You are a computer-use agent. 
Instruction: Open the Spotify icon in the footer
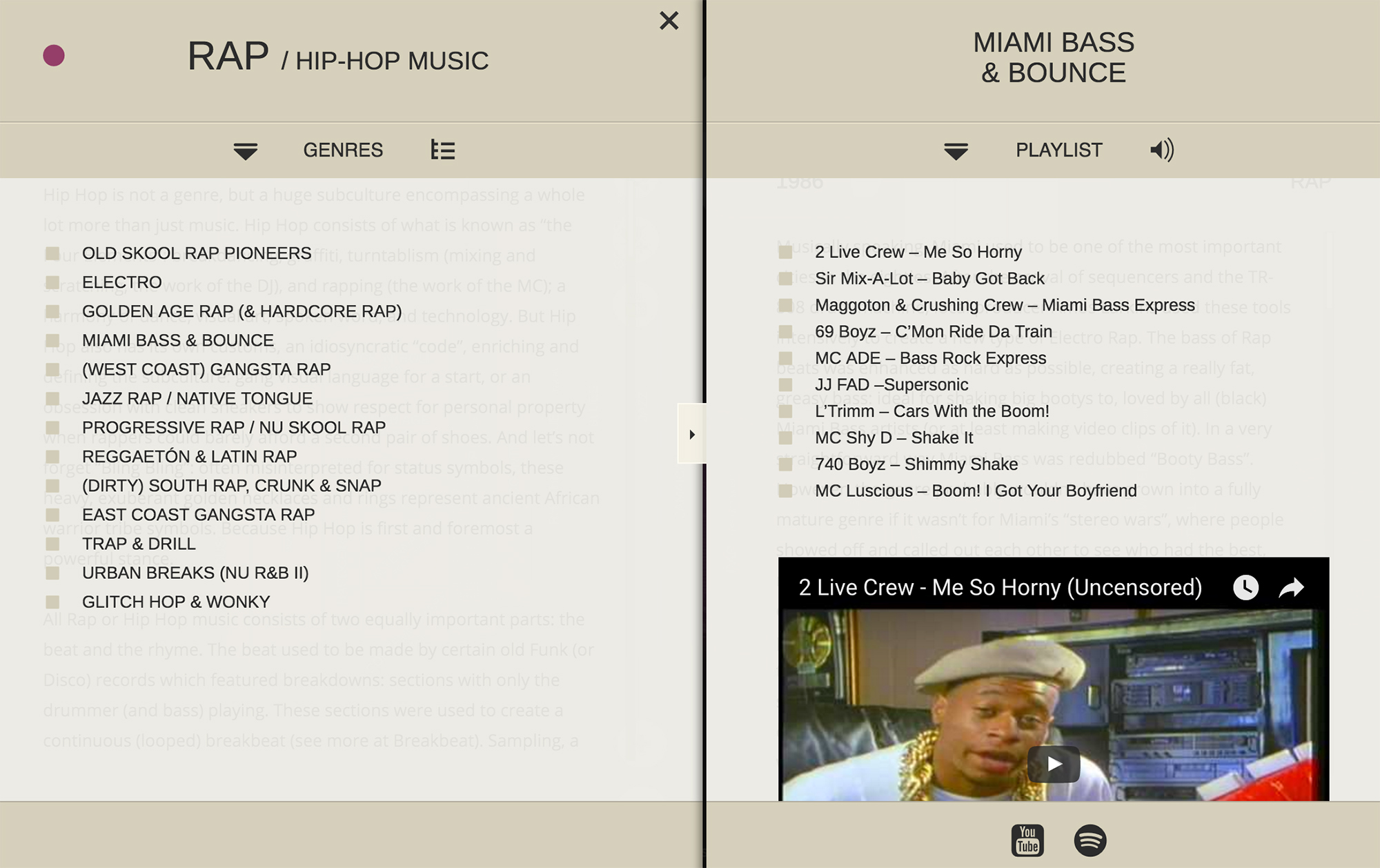1090,840
